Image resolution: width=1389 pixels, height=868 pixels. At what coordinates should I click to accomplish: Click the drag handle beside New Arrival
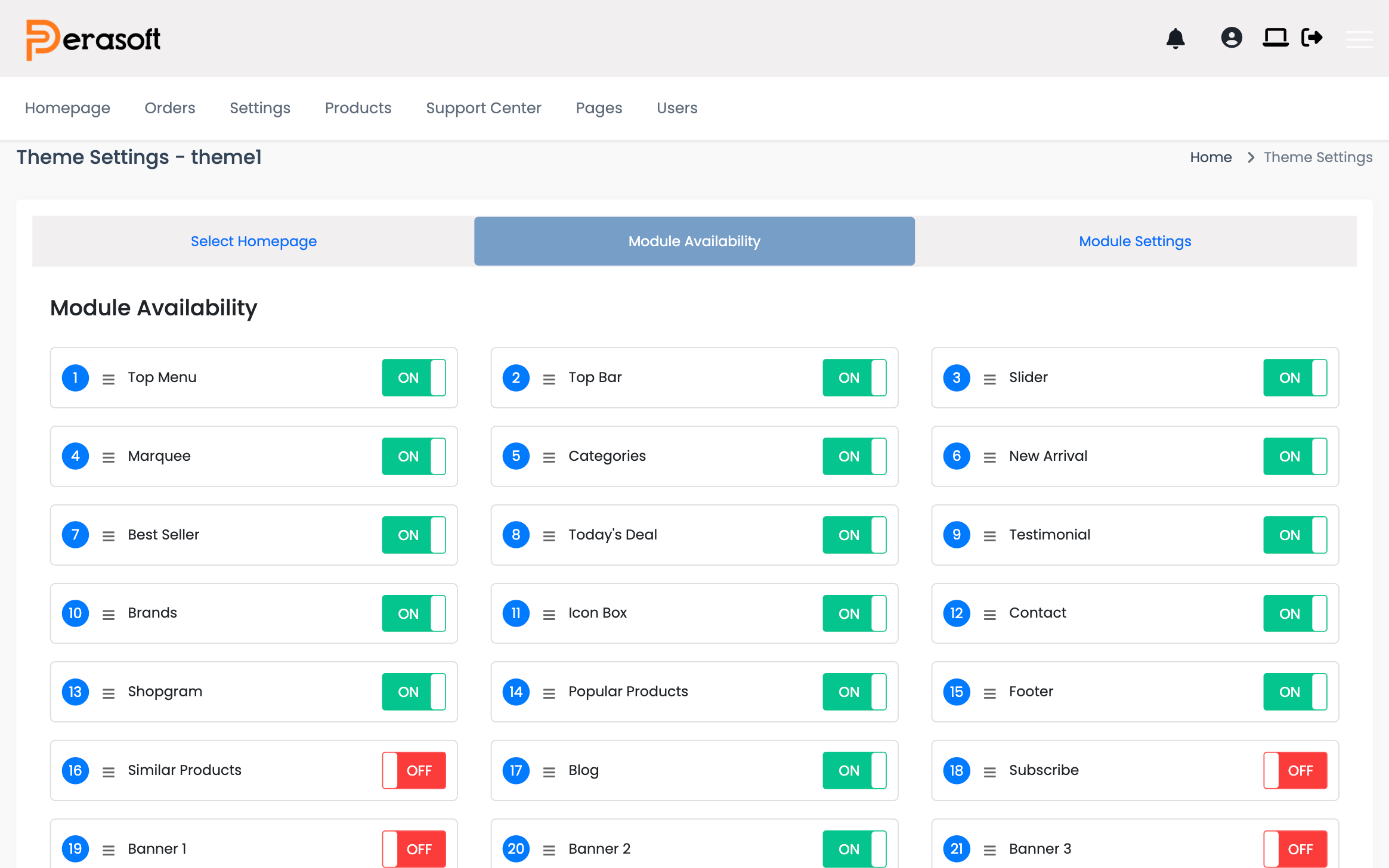(990, 458)
